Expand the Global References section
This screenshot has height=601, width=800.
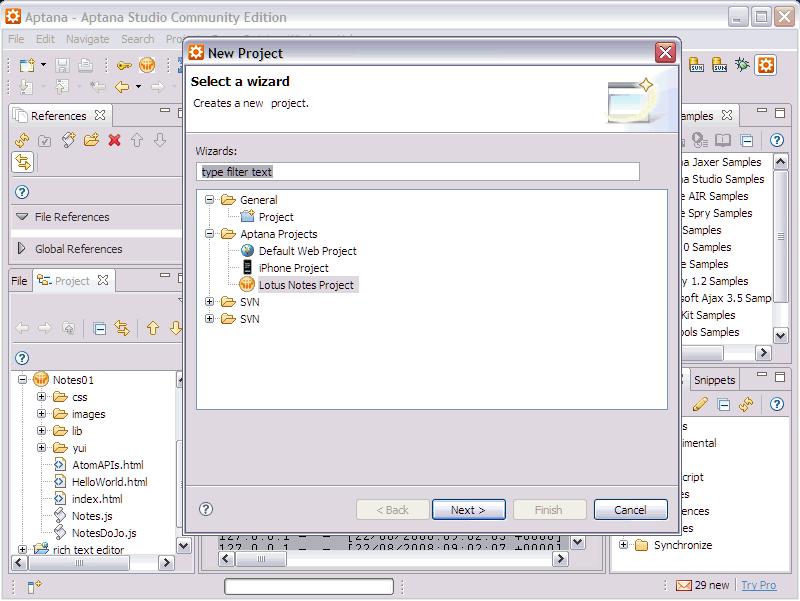pyautogui.click(x=21, y=248)
